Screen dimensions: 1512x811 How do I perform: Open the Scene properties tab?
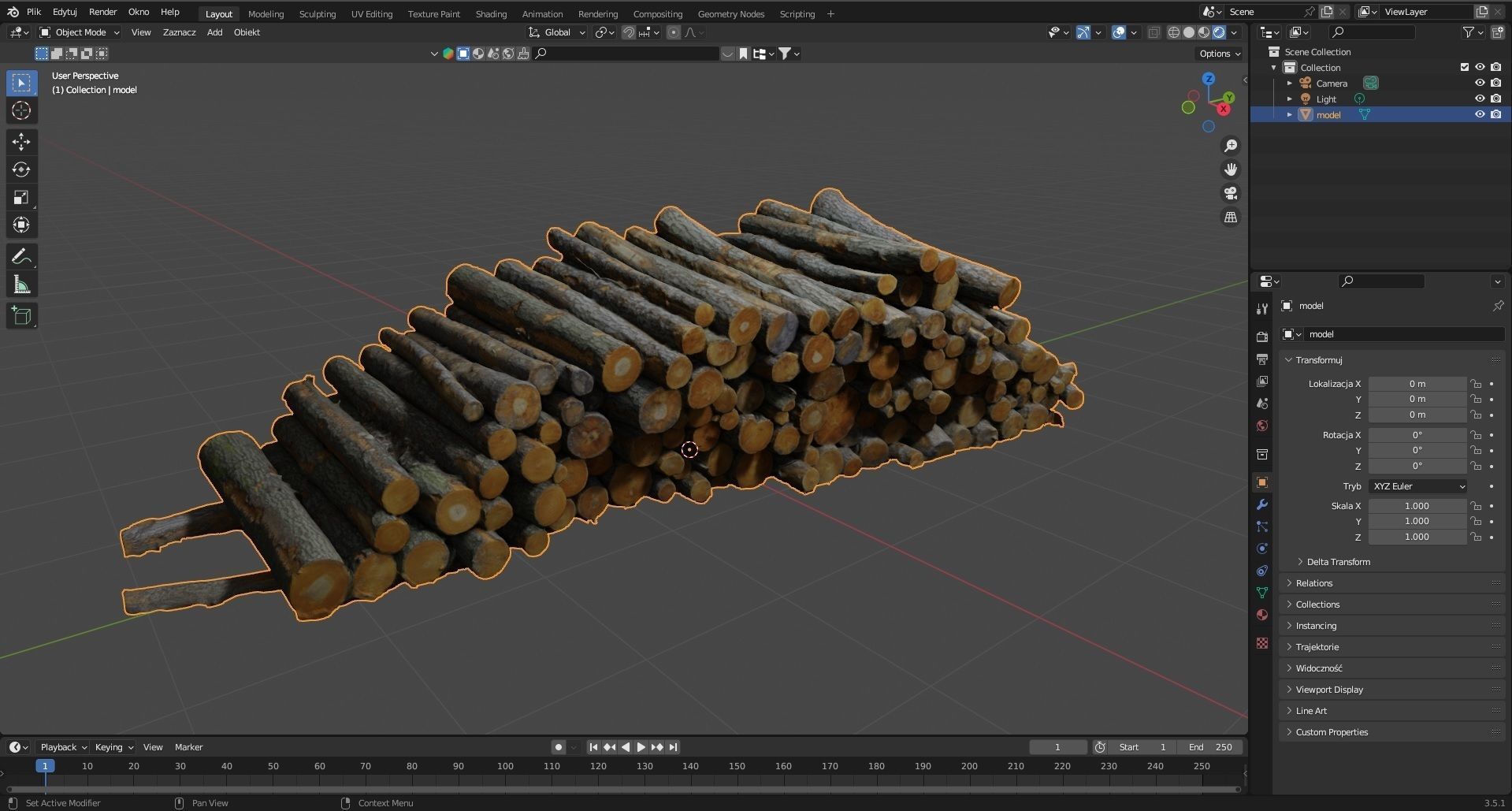[1262, 403]
